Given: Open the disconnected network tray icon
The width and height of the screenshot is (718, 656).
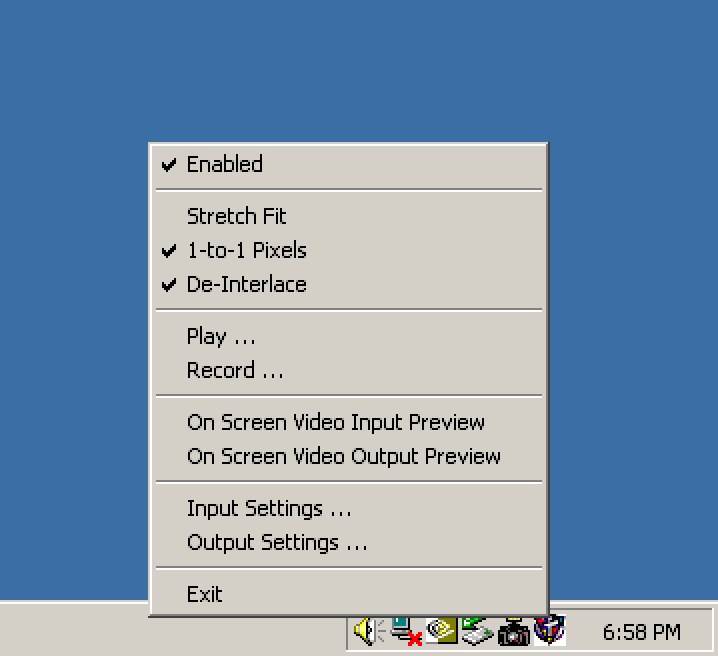Looking at the screenshot, I should point(406,631).
